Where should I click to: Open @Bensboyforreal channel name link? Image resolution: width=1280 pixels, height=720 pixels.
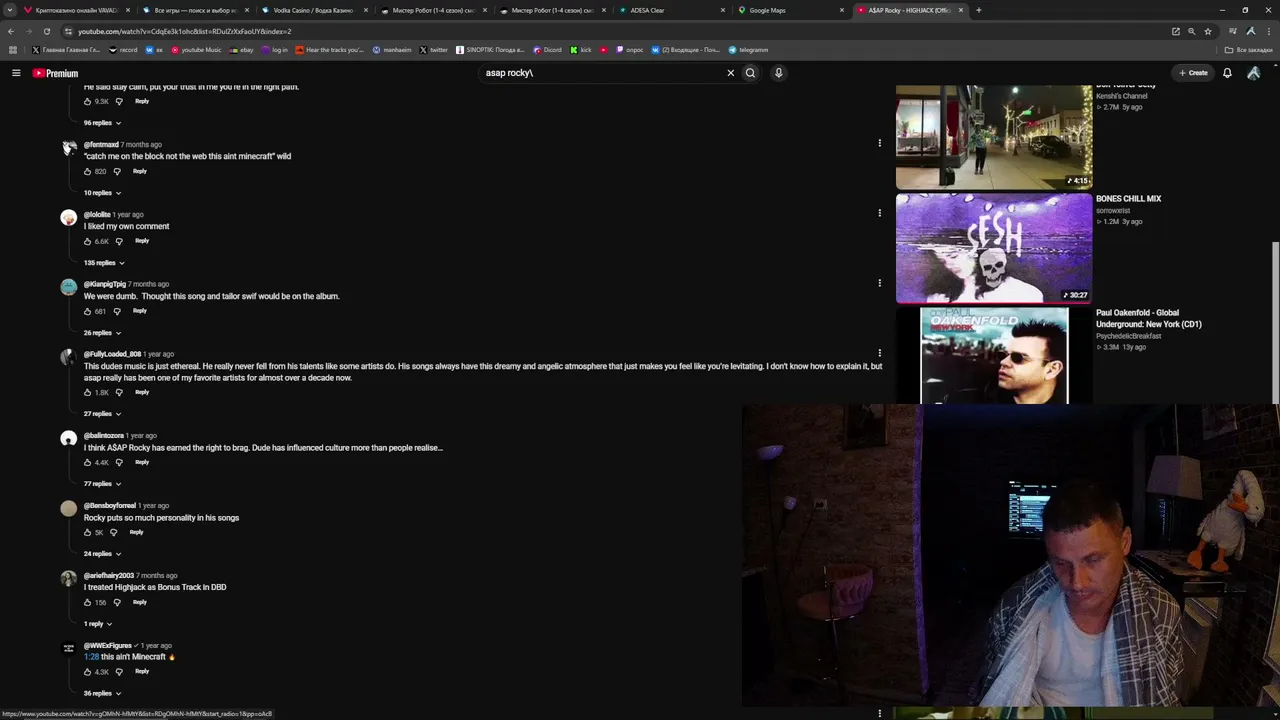click(110, 506)
